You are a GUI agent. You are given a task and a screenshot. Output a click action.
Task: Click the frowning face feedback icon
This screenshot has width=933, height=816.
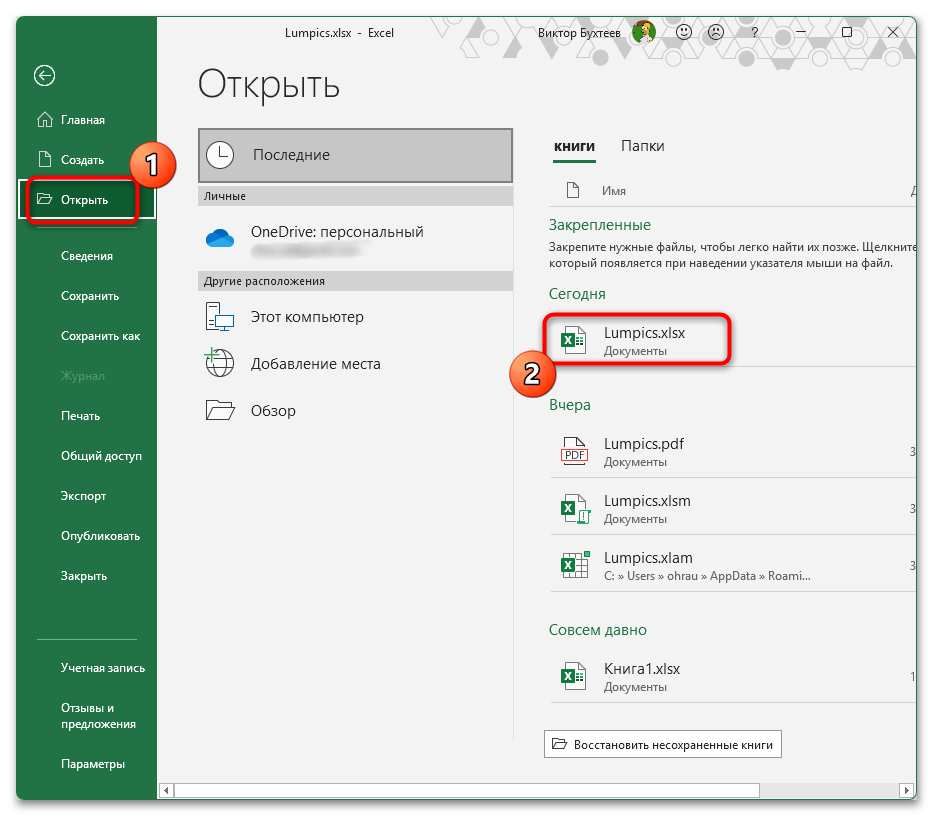coord(716,32)
